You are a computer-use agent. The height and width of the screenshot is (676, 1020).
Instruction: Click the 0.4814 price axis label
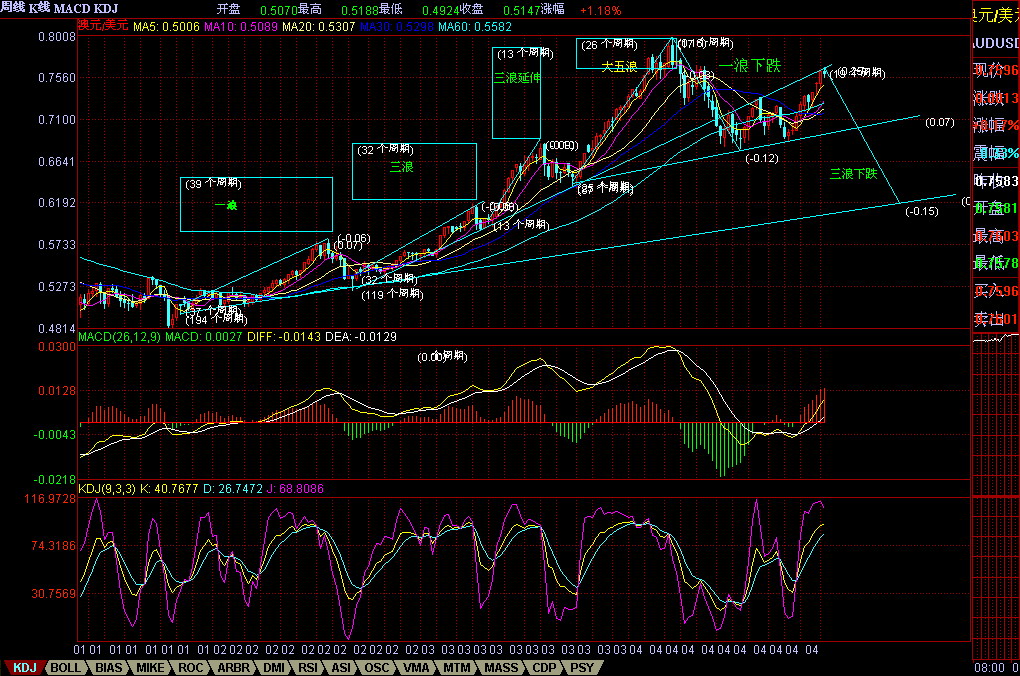point(57,329)
